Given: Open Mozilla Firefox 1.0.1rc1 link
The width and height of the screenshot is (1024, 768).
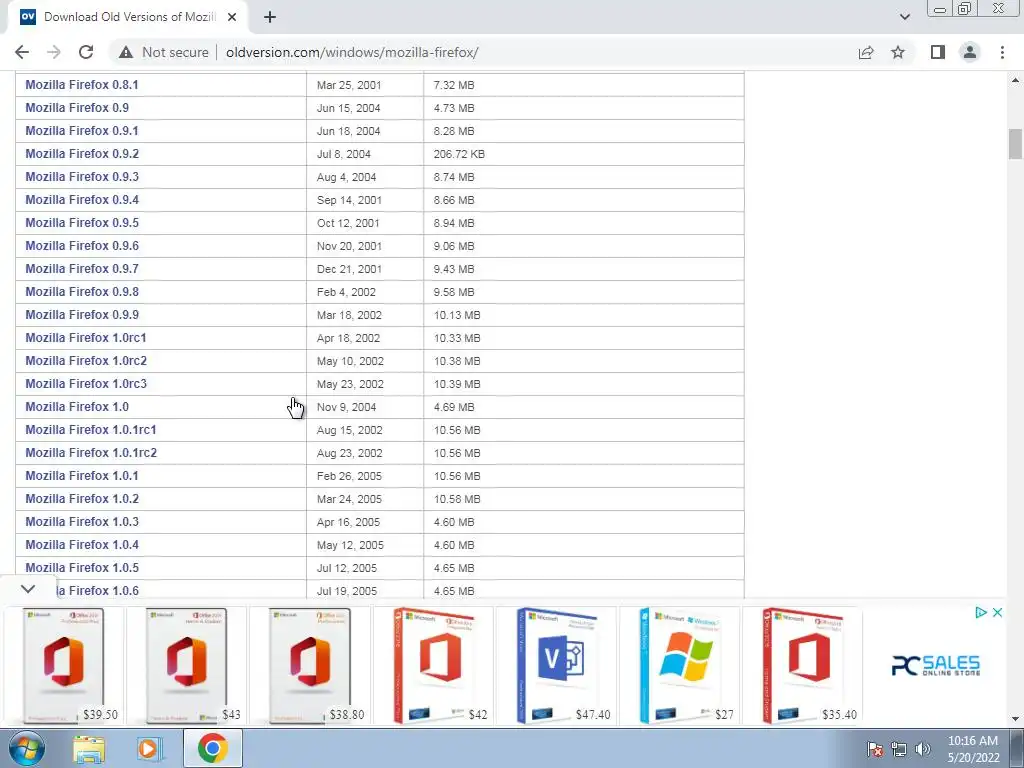Looking at the screenshot, I should coord(91,430).
